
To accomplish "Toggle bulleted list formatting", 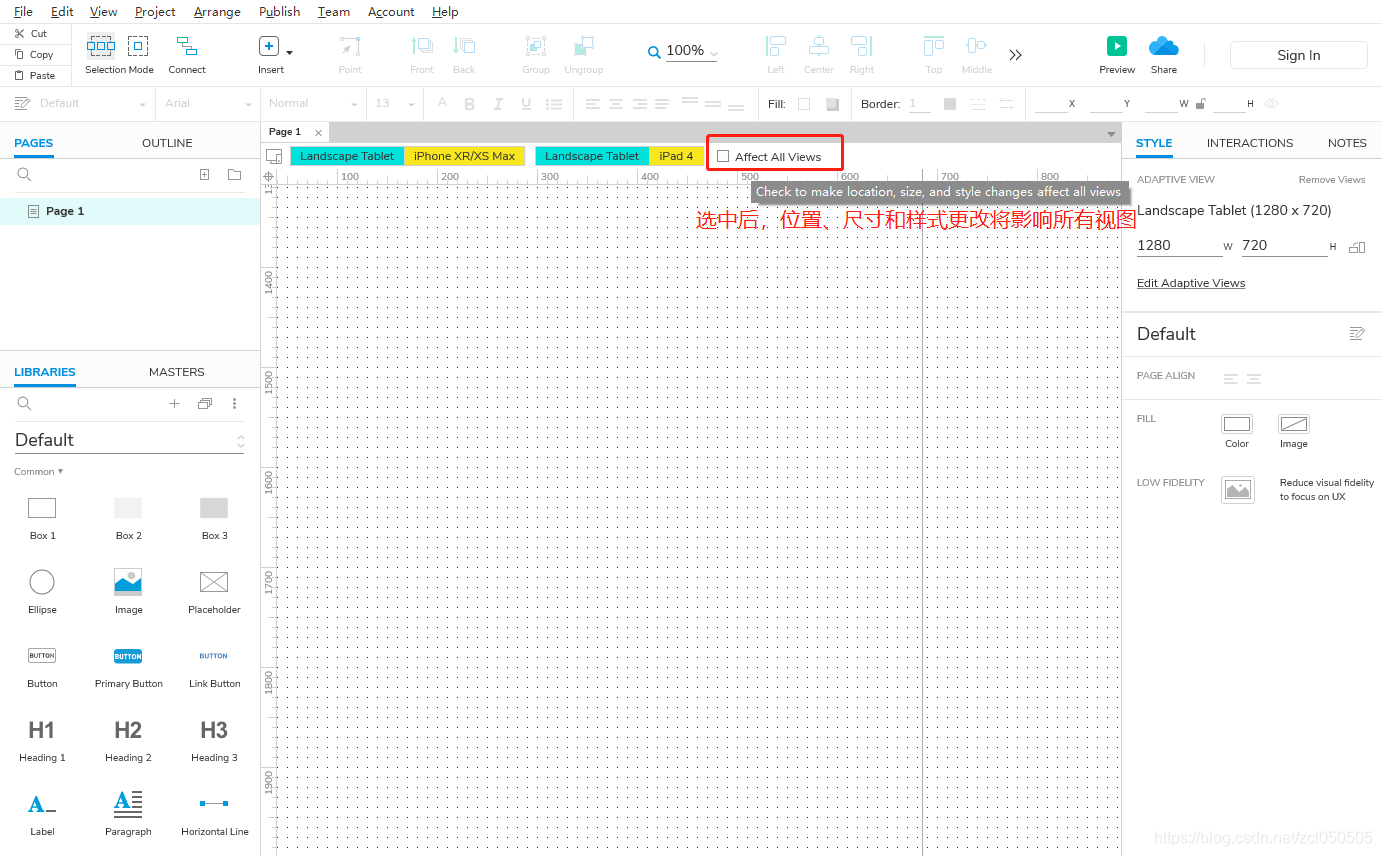I will (x=554, y=104).
